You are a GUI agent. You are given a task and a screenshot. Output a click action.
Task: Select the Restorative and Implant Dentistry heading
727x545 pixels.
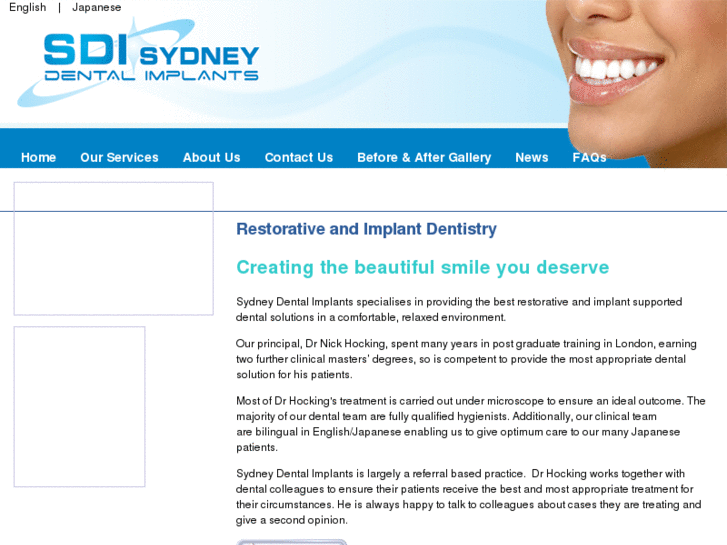tap(366, 229)
